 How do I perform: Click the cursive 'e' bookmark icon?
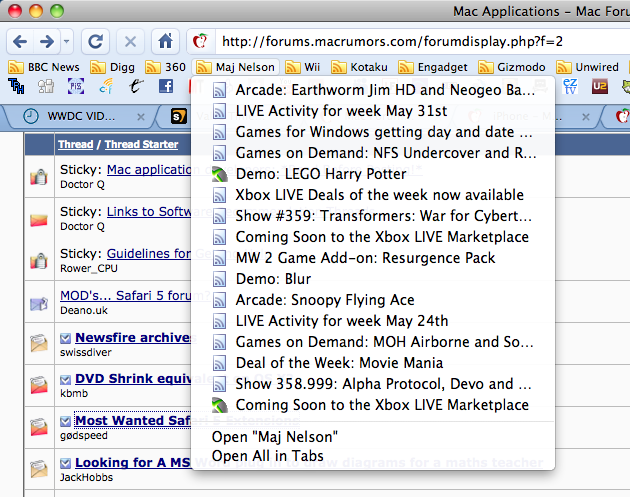point(136,86)
